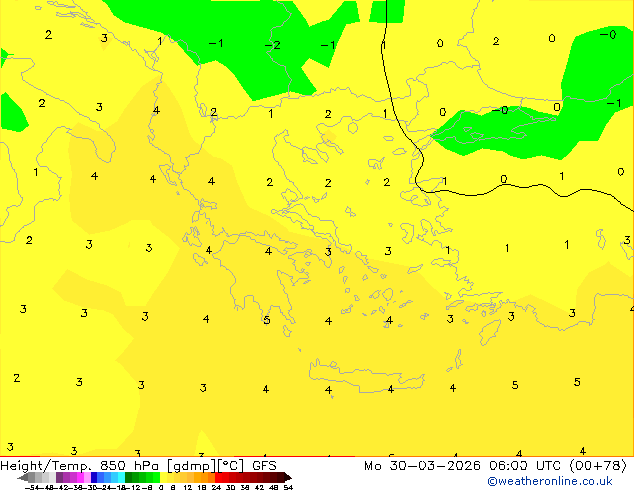
Task: Click the 06:00 UTC time text
Action: 525,466
